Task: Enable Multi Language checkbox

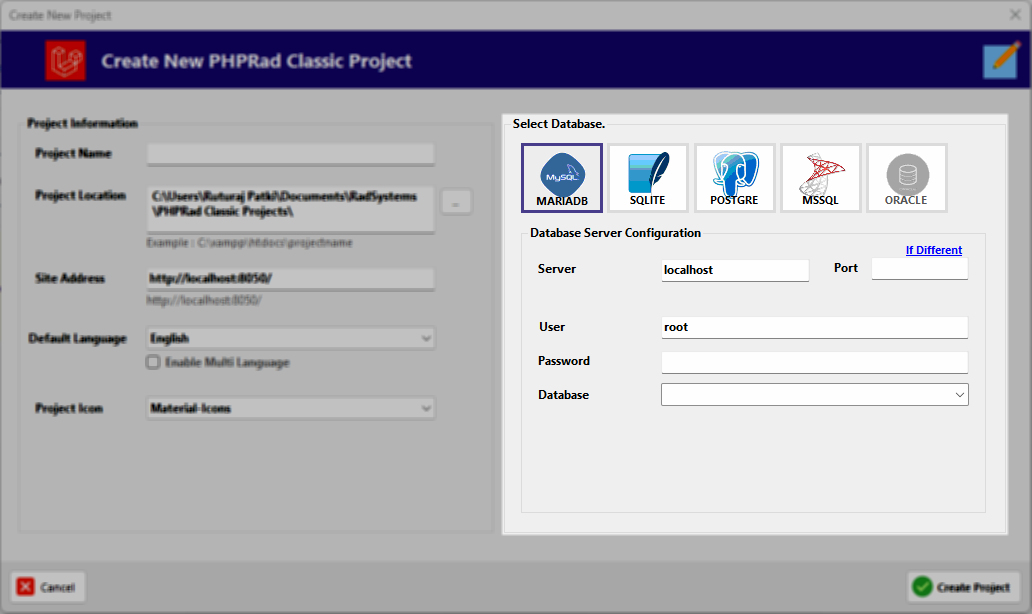Action: point(153,362)
